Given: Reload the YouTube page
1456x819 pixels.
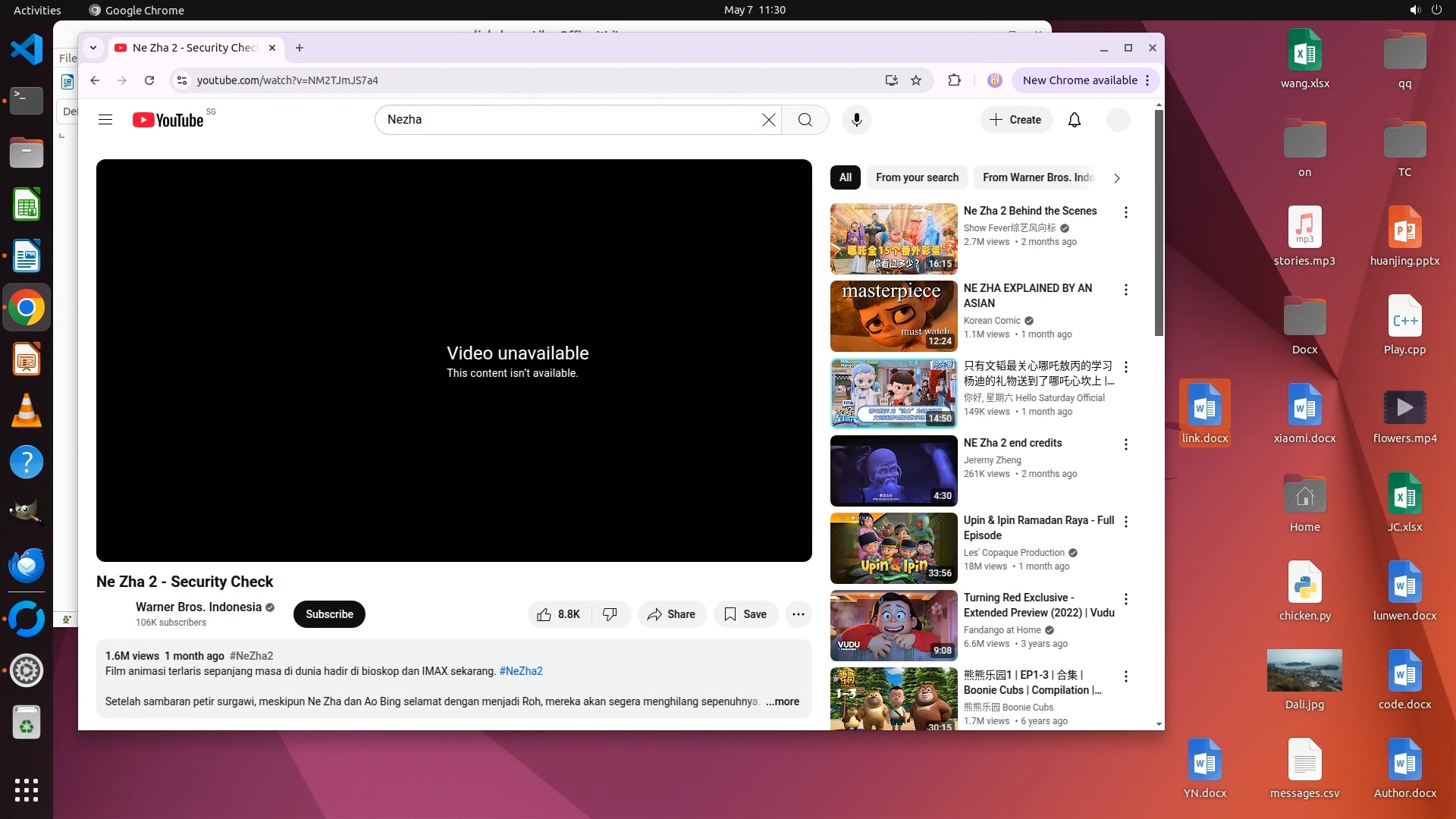Looking at the screenshot, I should pos(149,80).
